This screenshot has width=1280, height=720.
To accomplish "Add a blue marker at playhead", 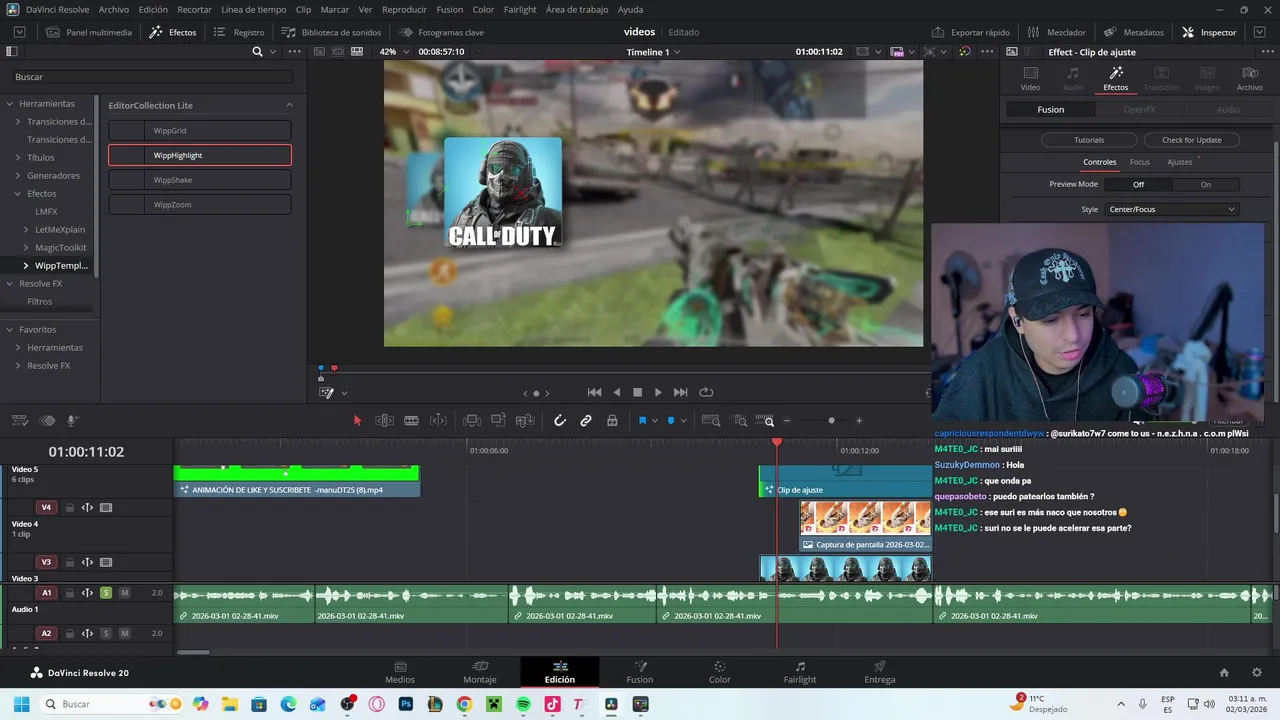I will [x=671, y=421].
